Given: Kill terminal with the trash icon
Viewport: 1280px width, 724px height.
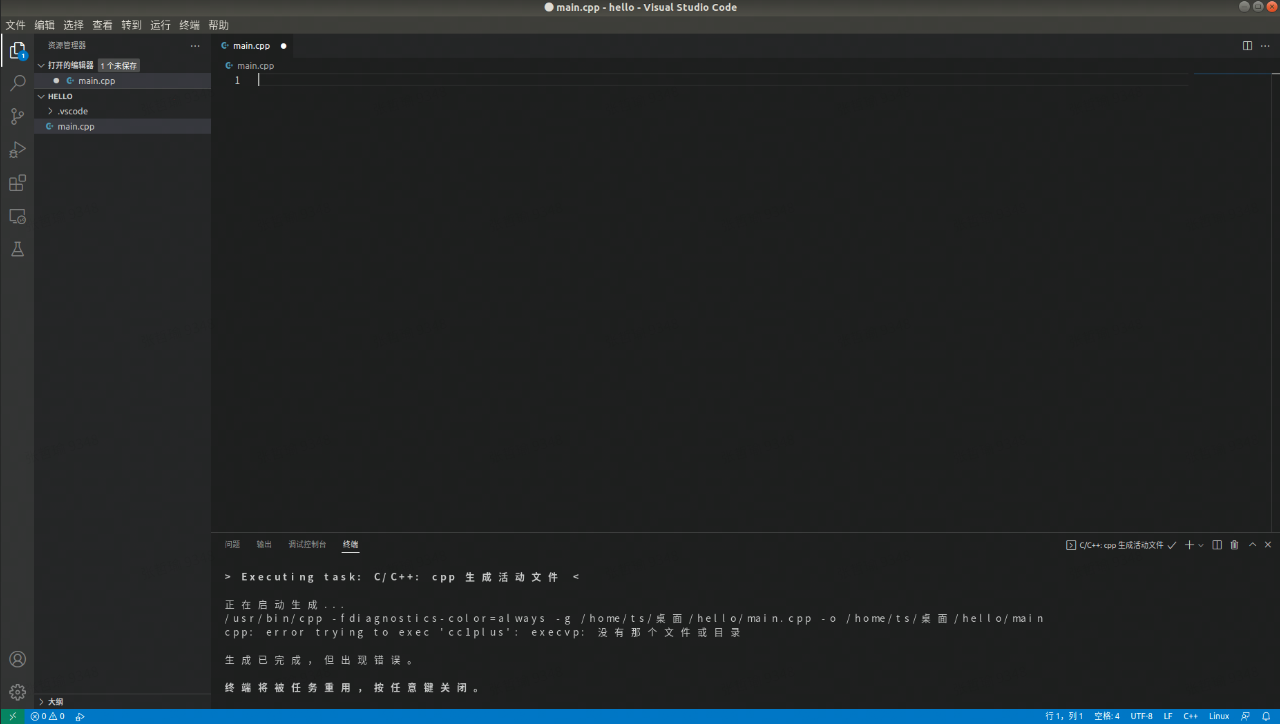Looking at the screenshot, I should [x=1234, y=544].
